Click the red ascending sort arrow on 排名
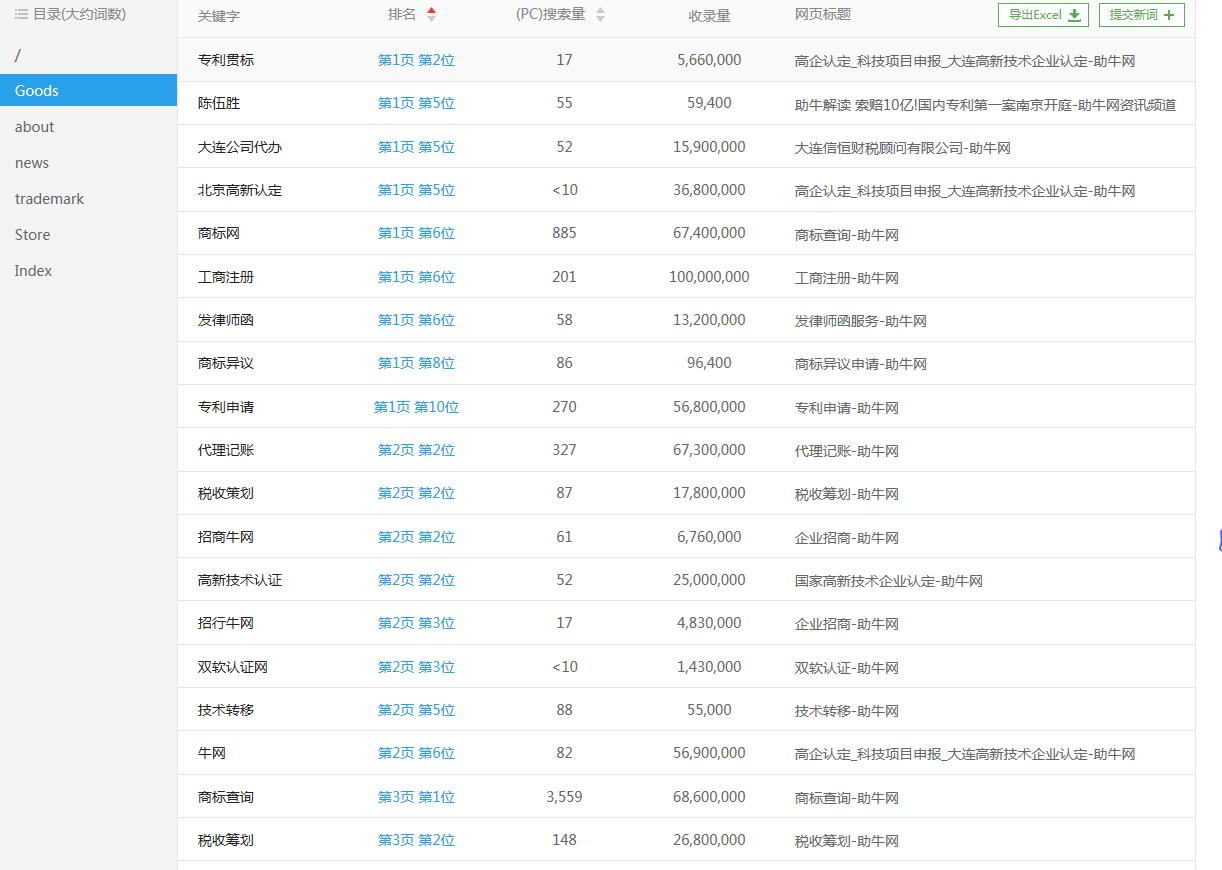1222x870 pixels. click(431, 10)
